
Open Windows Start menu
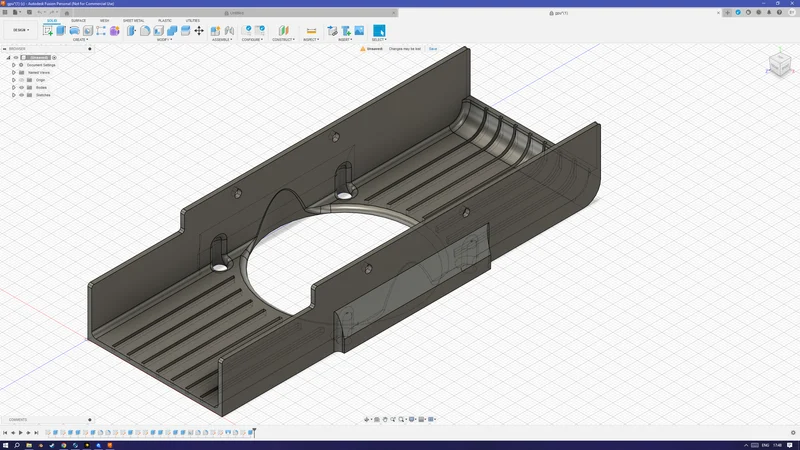(5, 445)
